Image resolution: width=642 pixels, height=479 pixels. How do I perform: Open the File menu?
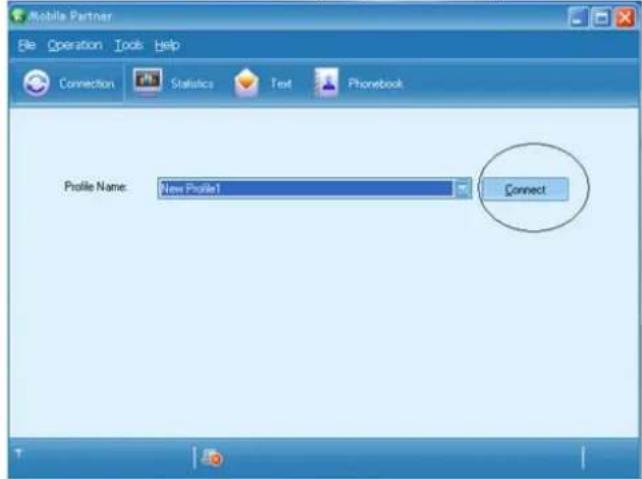pos(27,45)
